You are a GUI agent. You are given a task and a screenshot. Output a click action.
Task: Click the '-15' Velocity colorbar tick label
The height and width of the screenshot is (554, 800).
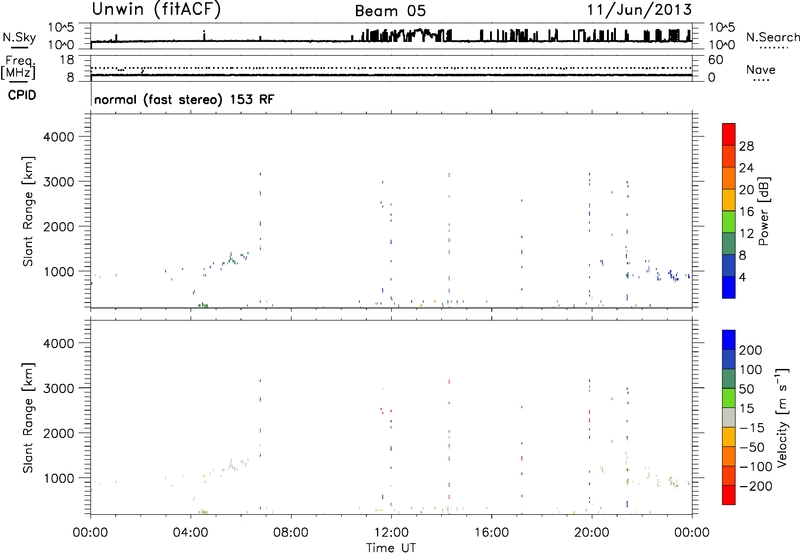pyautogui.click(x=752, y=428)
